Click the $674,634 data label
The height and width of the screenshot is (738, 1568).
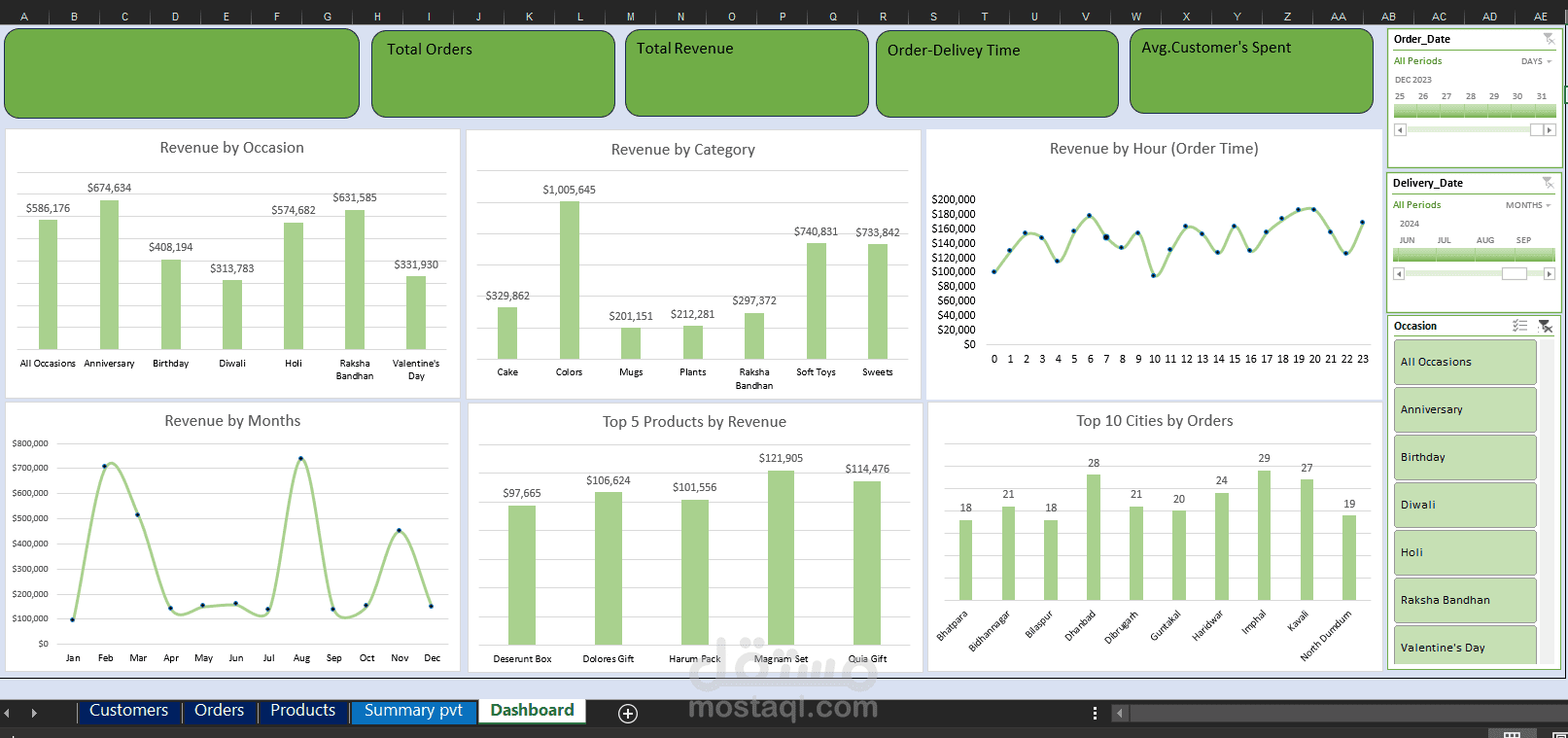click(109, 188)
